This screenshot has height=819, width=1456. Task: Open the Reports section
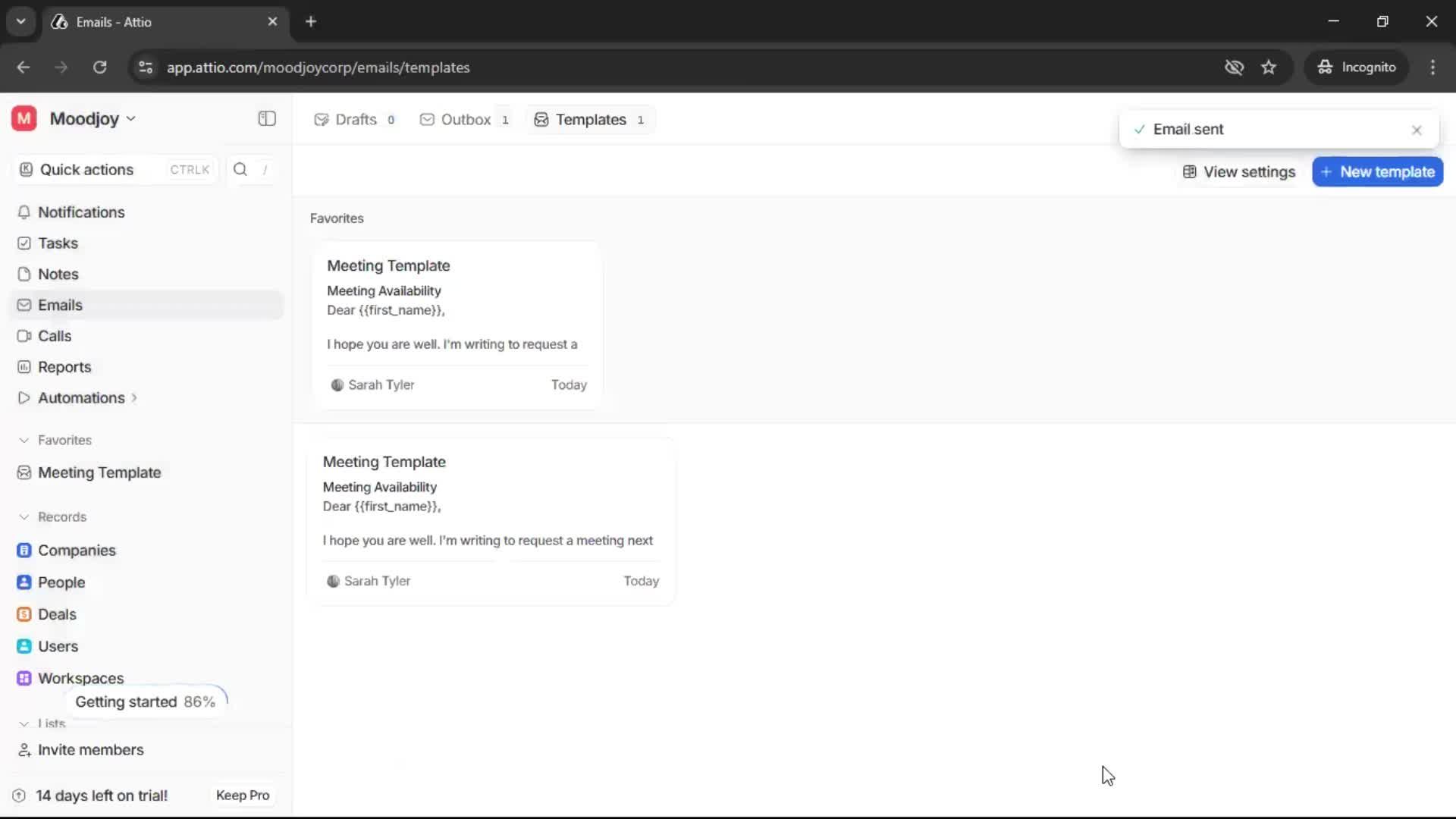[63, 367]
